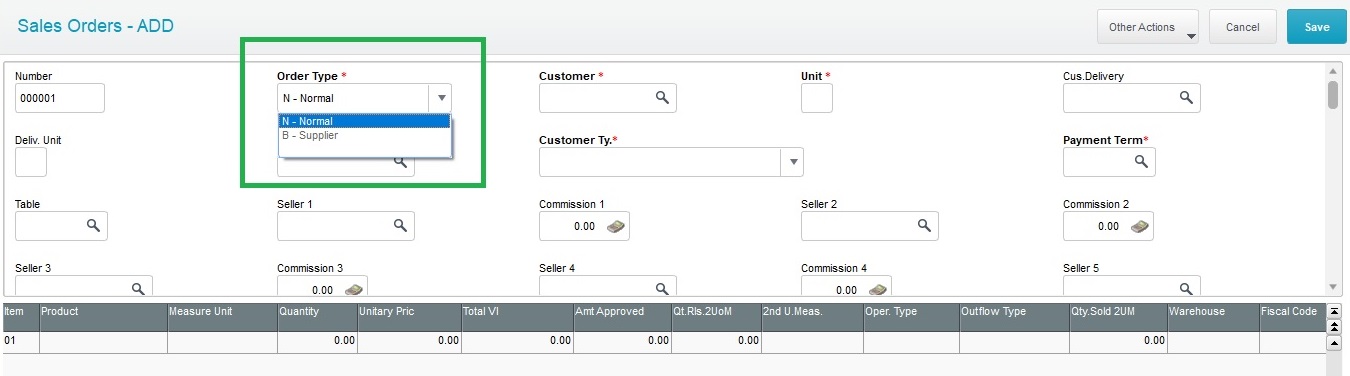
Task: Open the Cus.Delivery search magnifier
Action: point(1185,97)
